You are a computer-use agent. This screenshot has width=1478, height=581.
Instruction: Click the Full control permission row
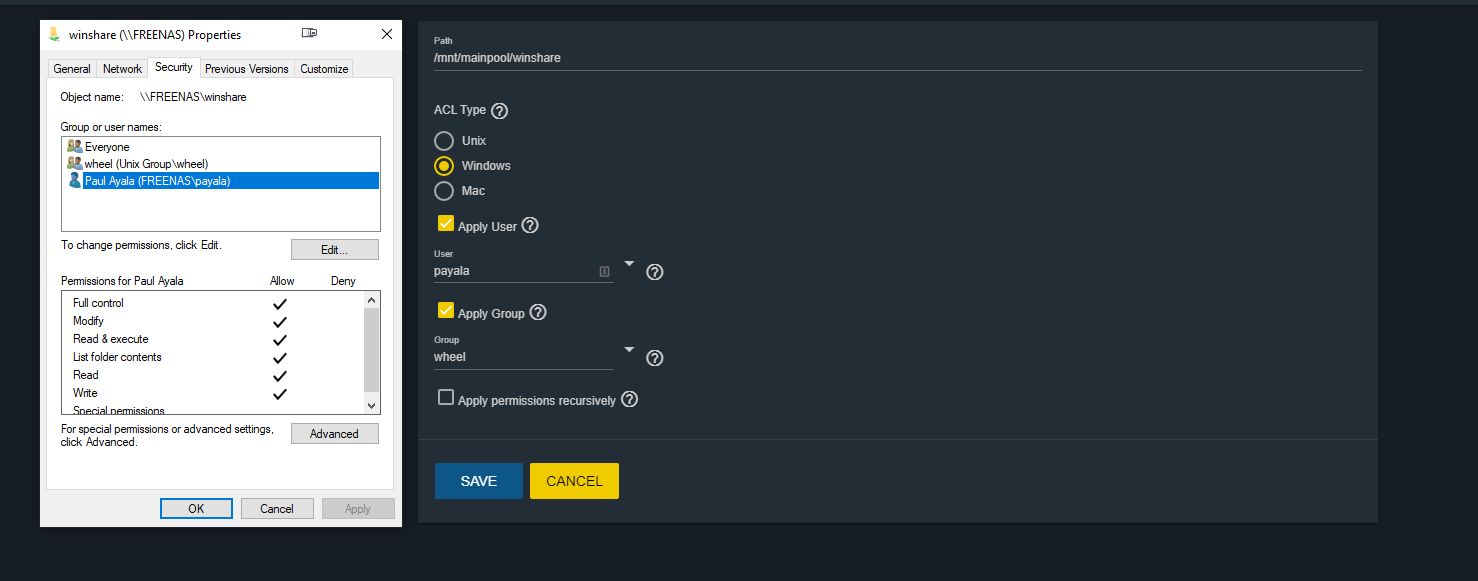(x=214, y=303)
